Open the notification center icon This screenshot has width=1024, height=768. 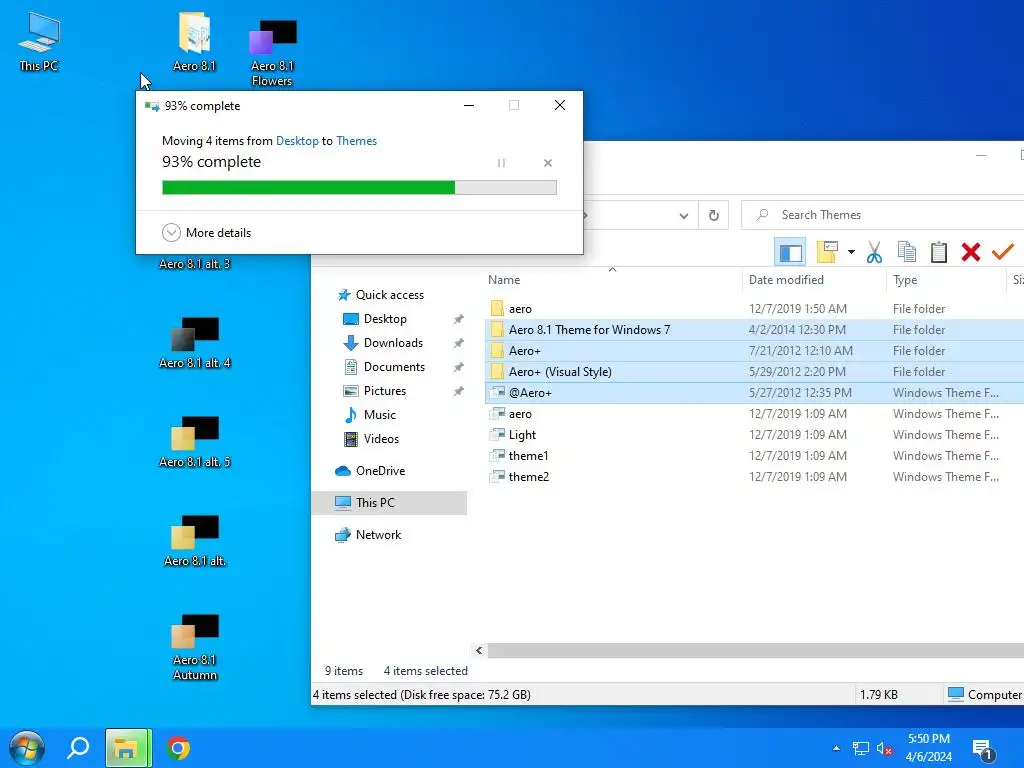(983, 750)
